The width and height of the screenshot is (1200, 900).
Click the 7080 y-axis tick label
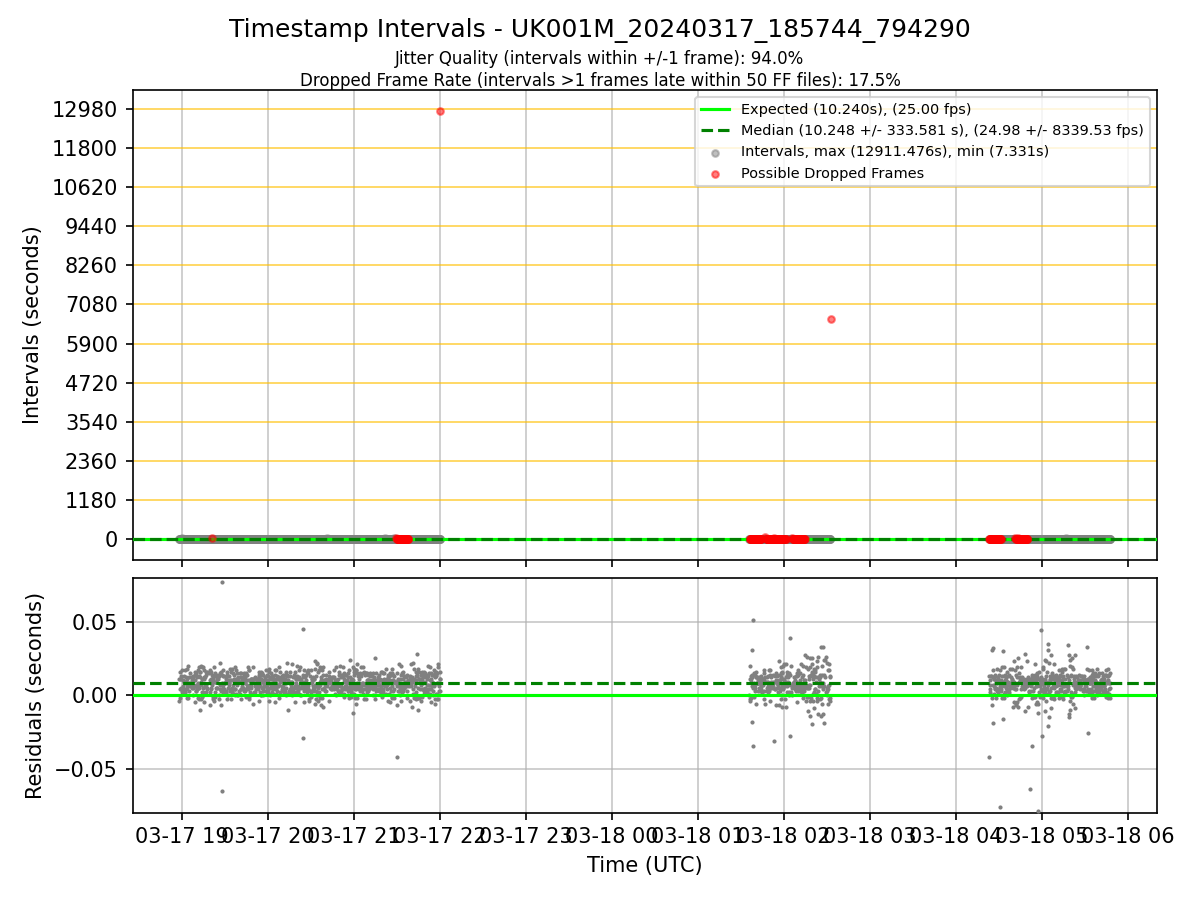tap(91, 304)
